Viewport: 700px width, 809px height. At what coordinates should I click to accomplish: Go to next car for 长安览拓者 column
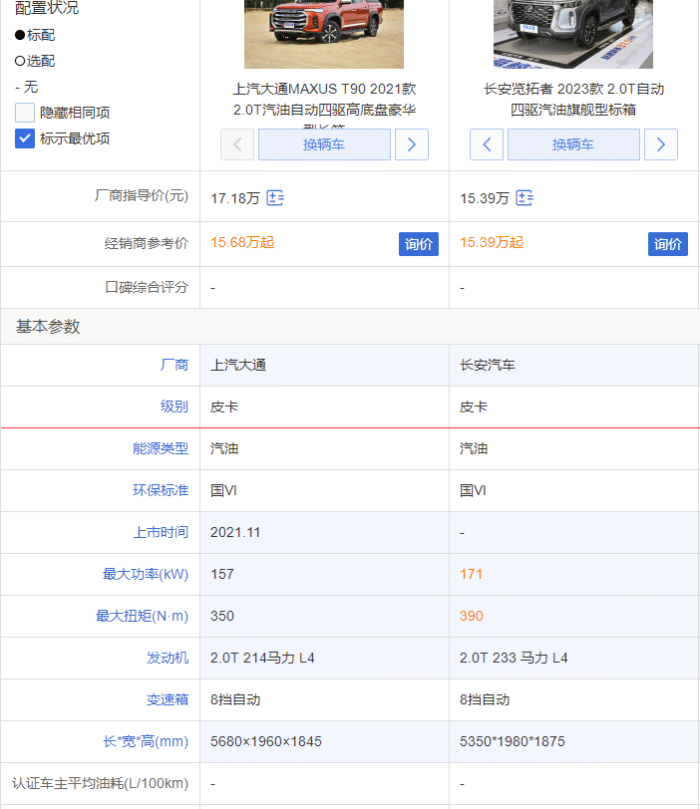pyautogui.click(x=661, y=144)
